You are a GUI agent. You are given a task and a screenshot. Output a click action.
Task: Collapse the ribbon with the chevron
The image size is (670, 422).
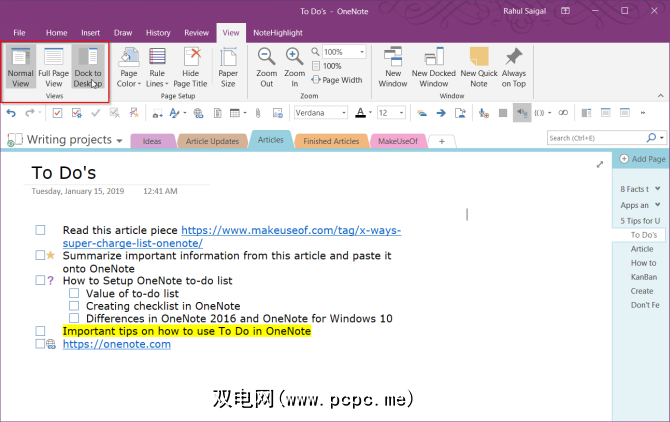tap(661, 96)
